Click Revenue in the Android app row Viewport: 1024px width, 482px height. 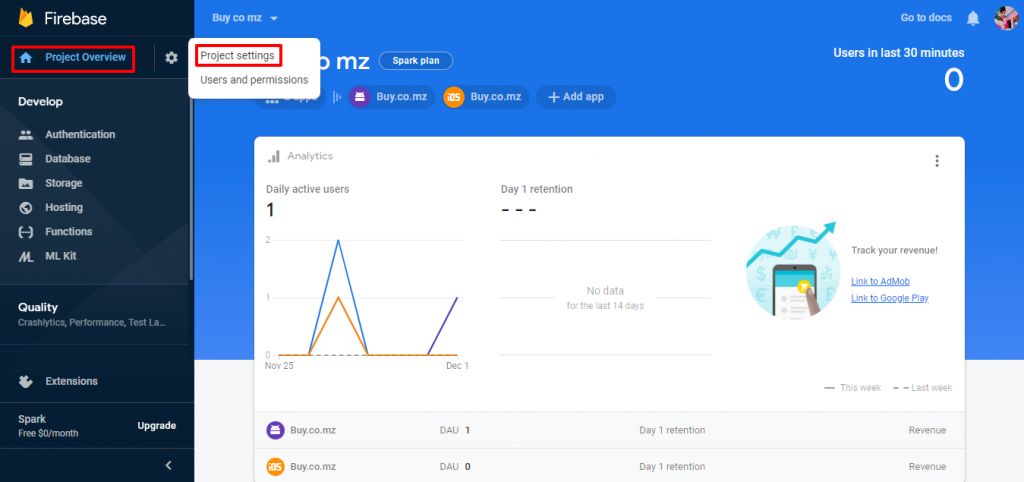927,430
